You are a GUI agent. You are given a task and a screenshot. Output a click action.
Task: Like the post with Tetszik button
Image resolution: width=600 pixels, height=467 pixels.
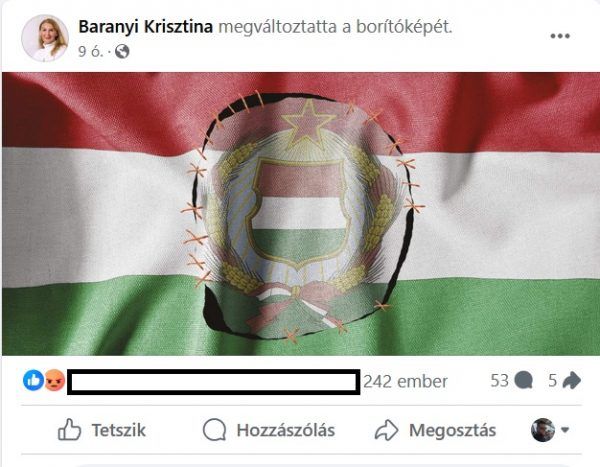click(101, 430)
